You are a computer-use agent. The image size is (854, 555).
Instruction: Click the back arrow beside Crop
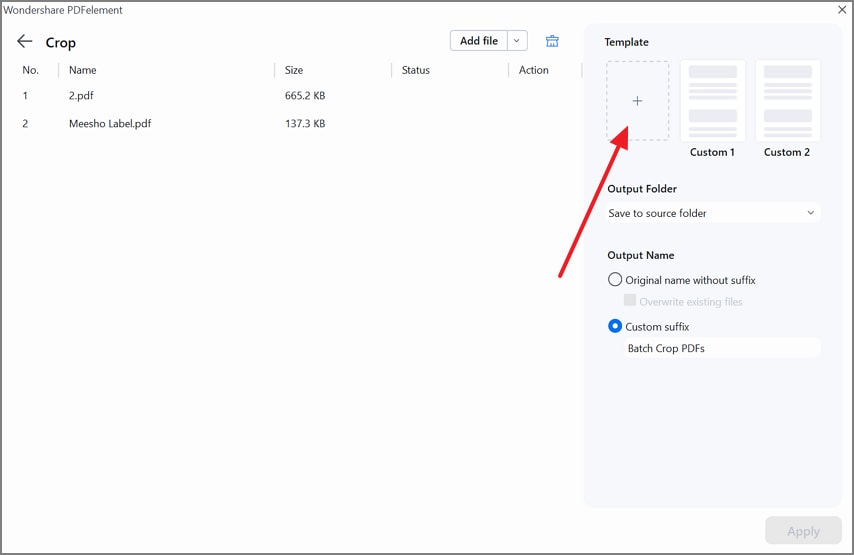[25, 42]
